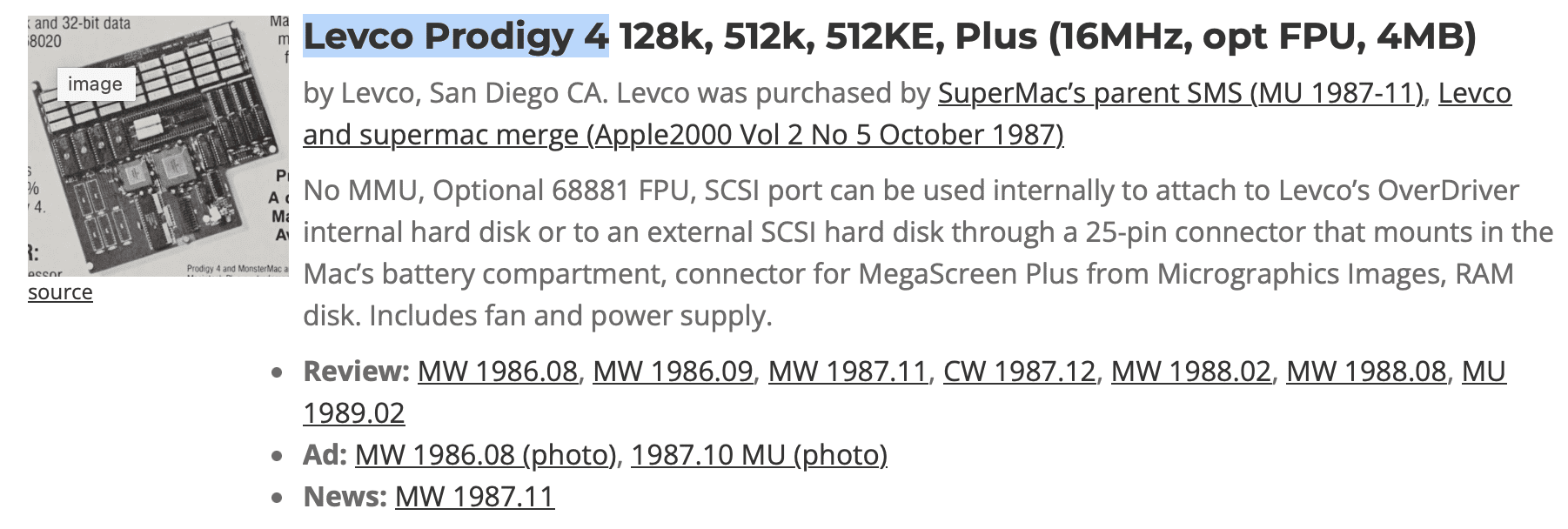
Task: Open the MW 1987.11 link in Review row
Action: pyautogui.click(x=848, y=372)
